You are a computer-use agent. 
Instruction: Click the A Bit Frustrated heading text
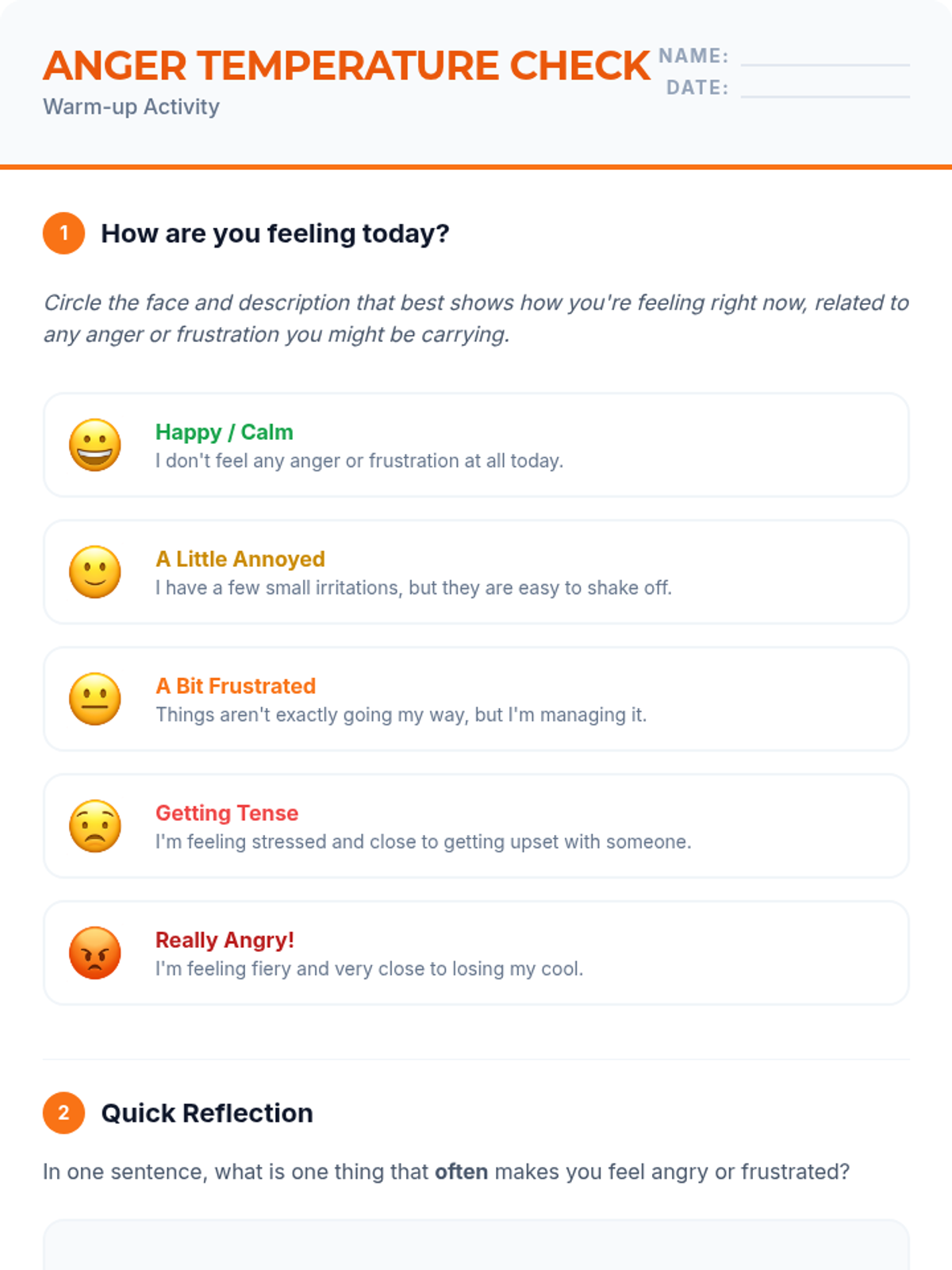236,686
